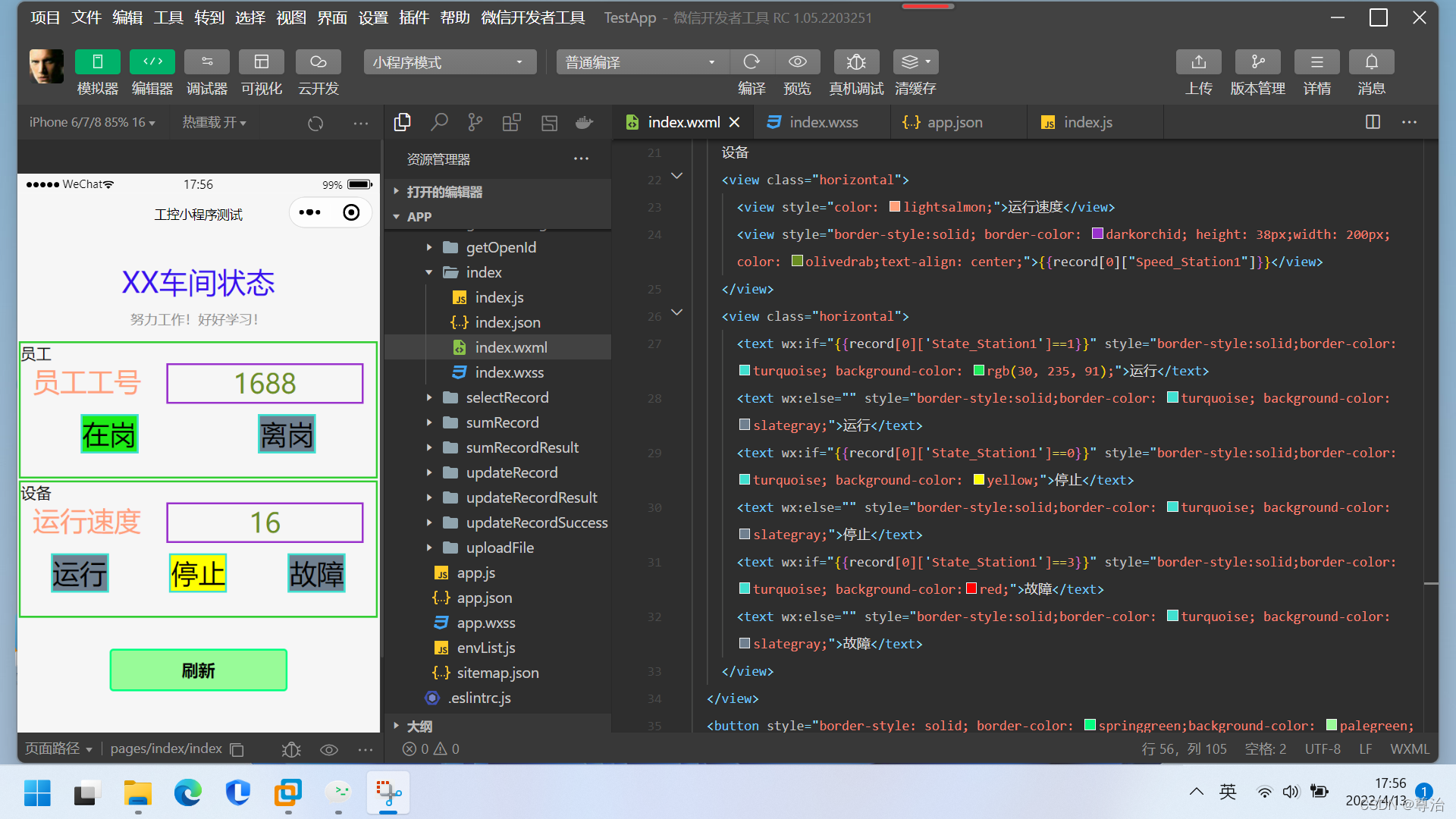Open the search panel magnifier icon
Screen dimensions: 1456x819
tap(439, 122)
